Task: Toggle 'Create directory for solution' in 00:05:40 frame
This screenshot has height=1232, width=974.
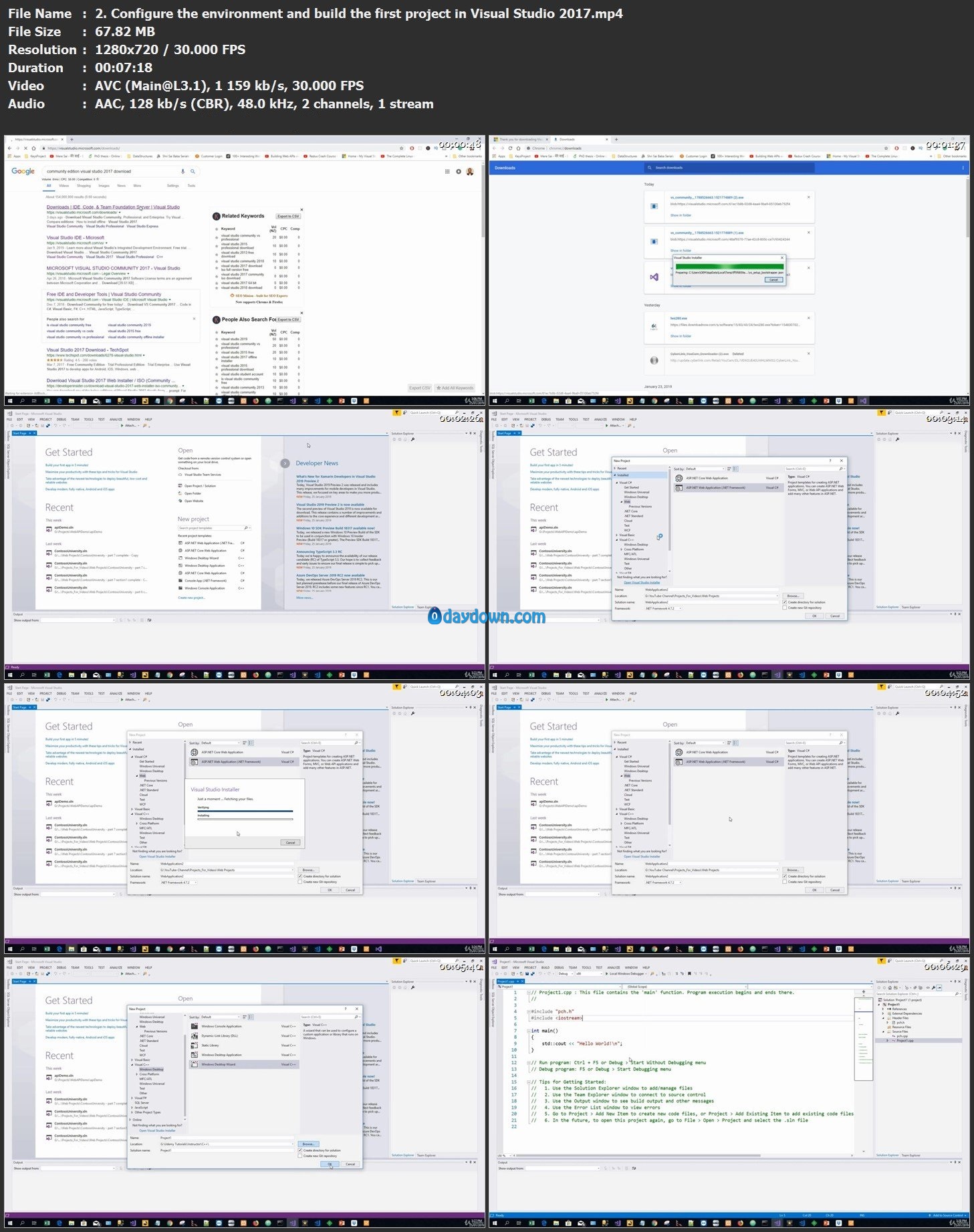Action: click(x=299, y=1150)
